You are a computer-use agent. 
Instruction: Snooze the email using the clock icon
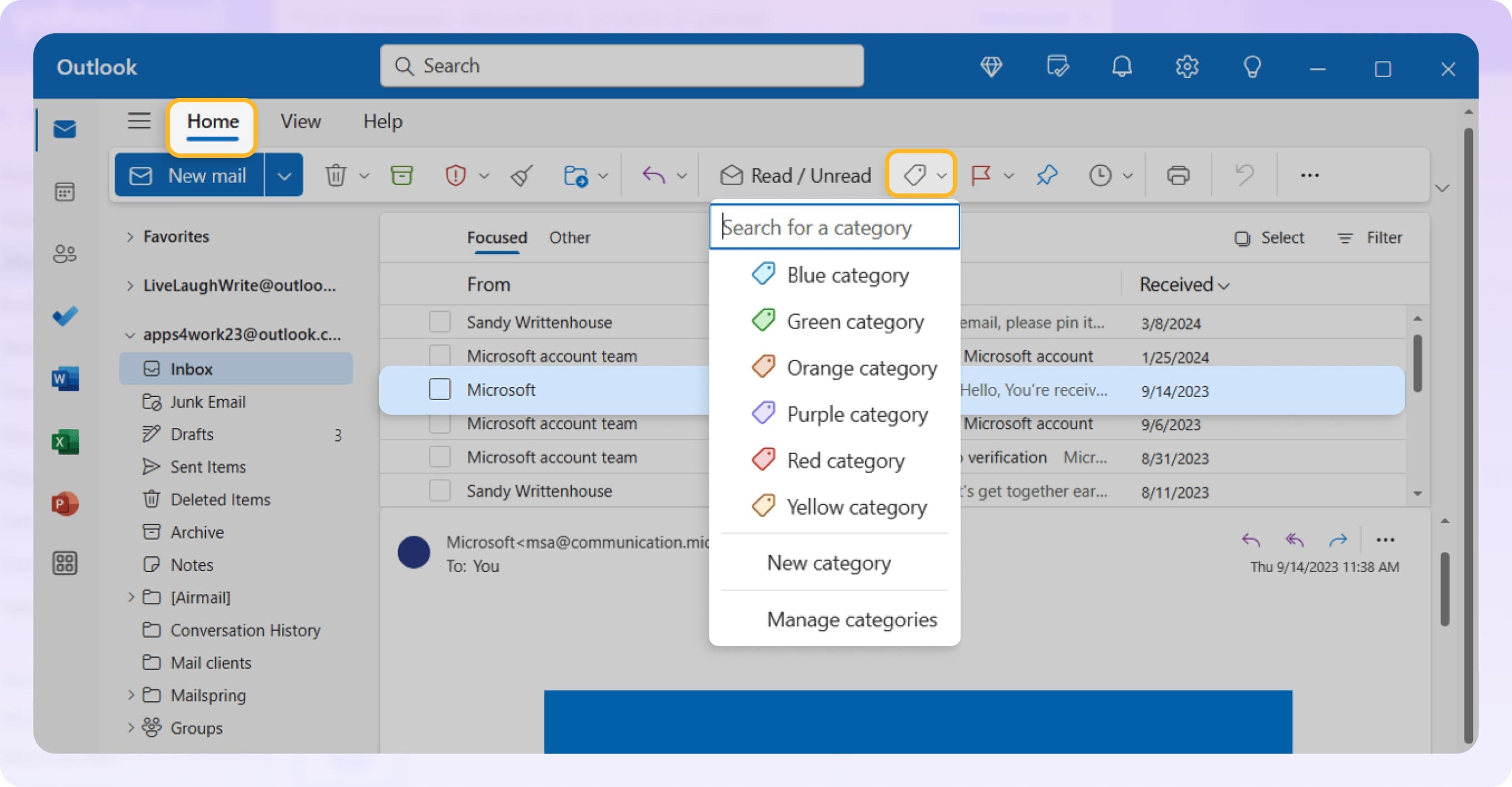pos(1100,175)
